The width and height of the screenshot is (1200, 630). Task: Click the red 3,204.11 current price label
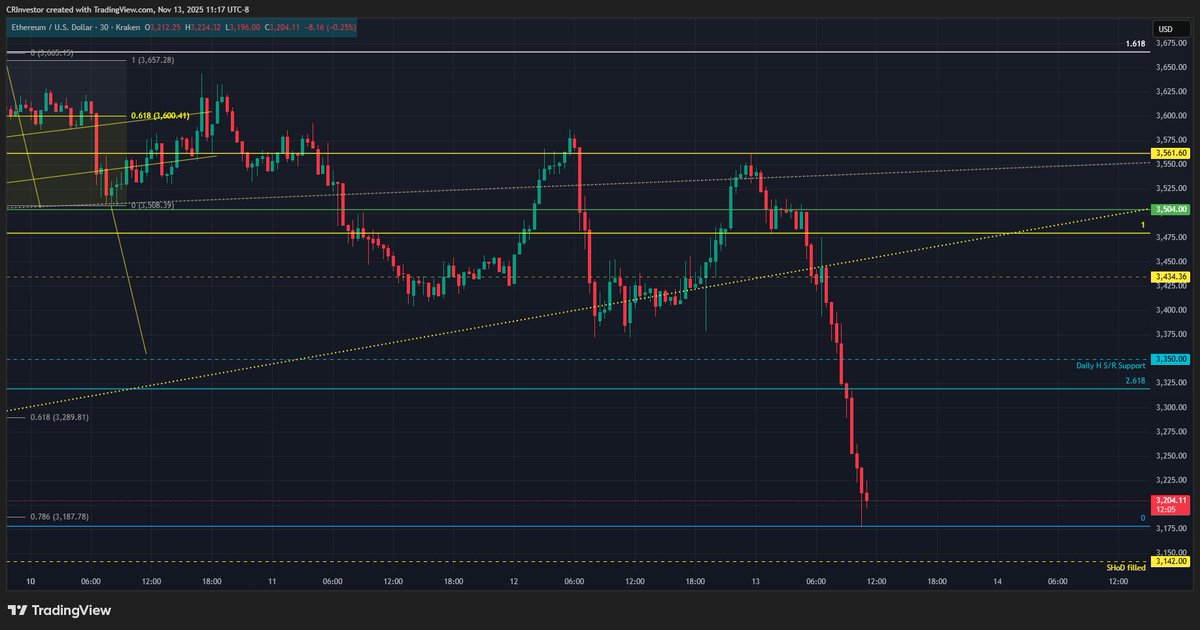(x=1170, y=500)
